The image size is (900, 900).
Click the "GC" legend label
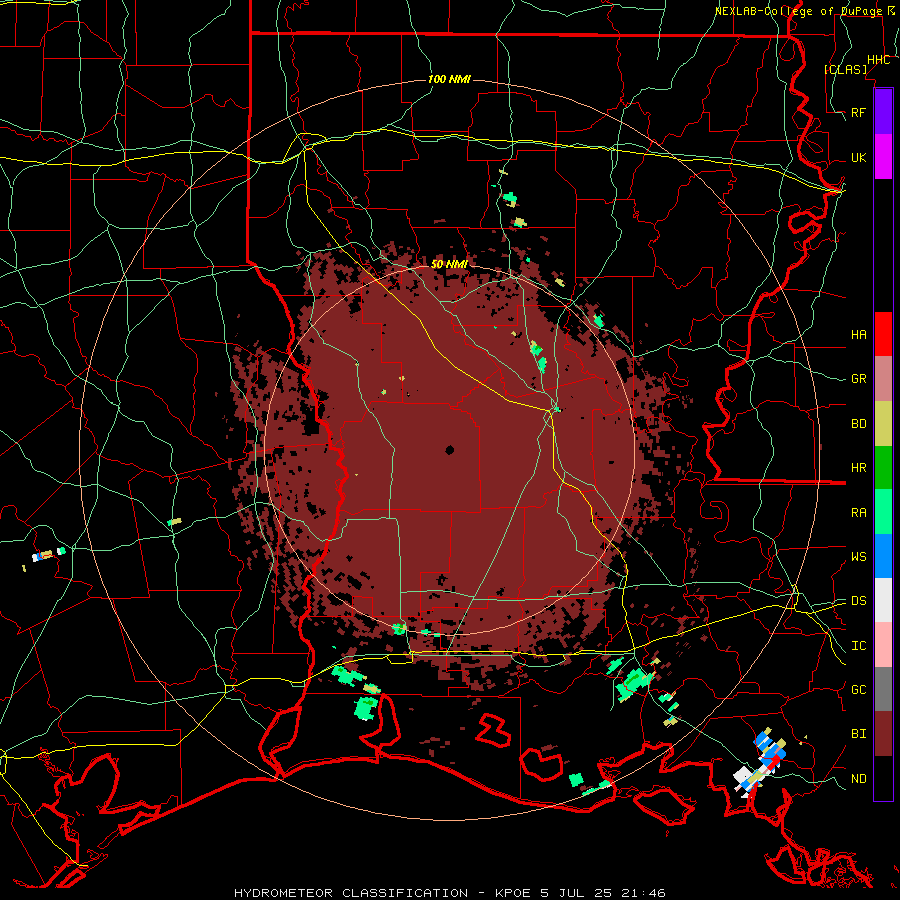(x=858, y=690)
